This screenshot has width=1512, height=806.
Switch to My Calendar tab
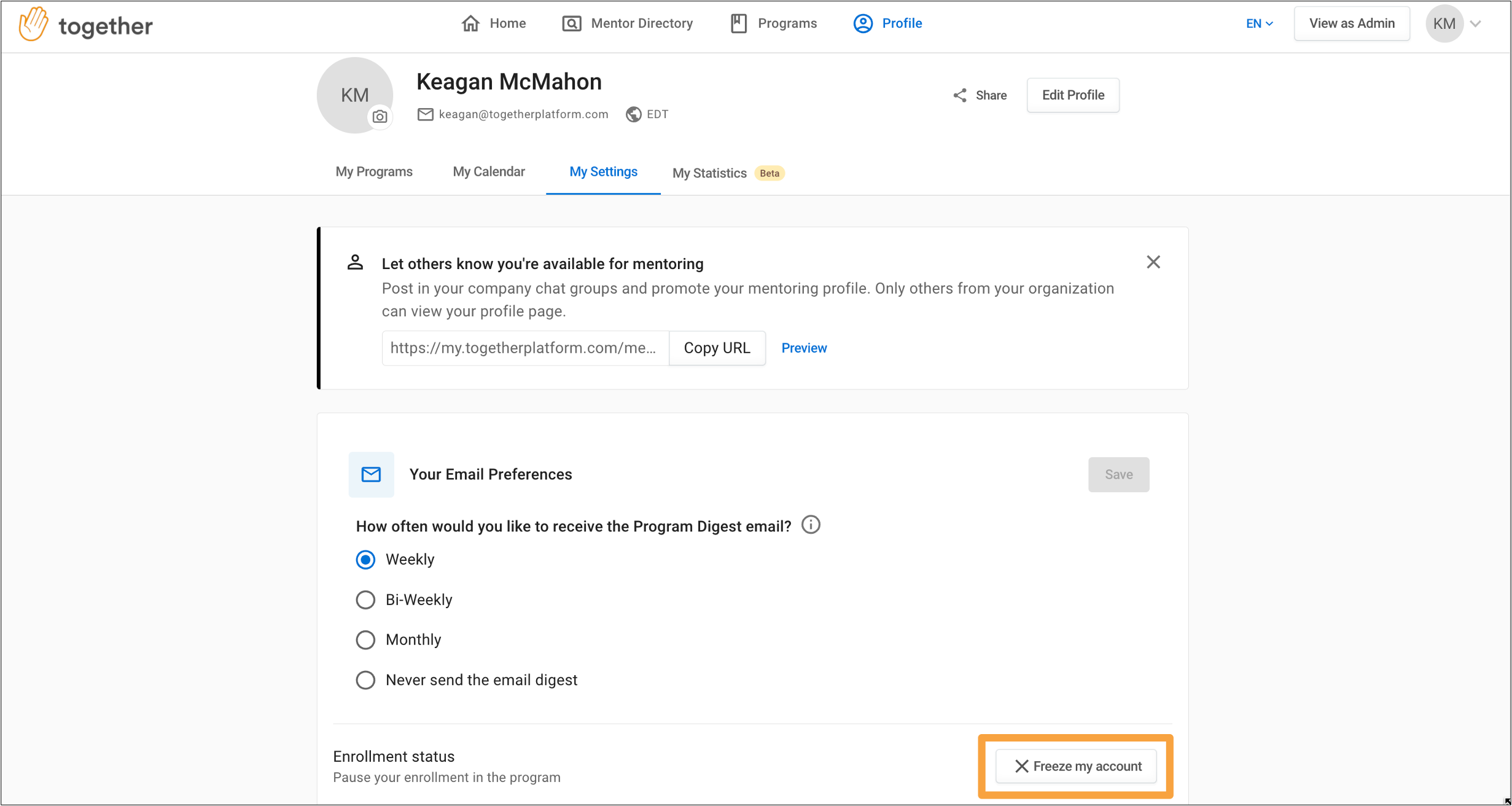tap(489, 172)
